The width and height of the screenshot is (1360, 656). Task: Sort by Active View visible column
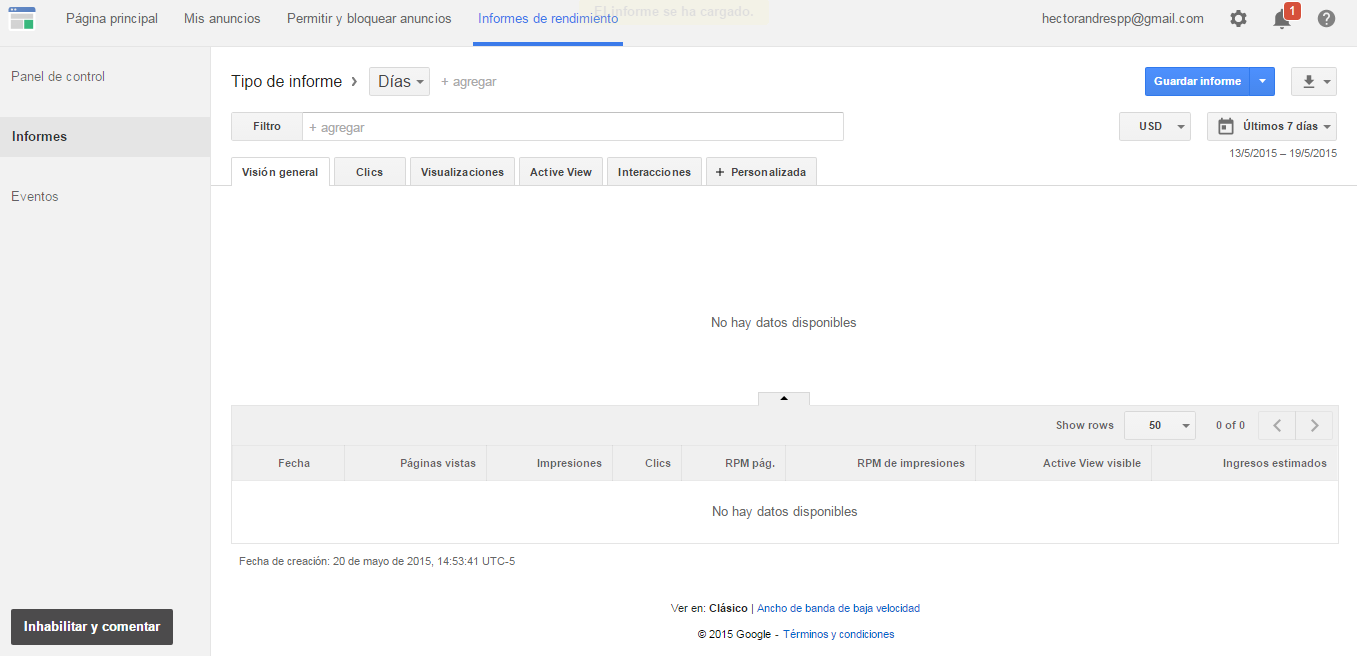1091,463
